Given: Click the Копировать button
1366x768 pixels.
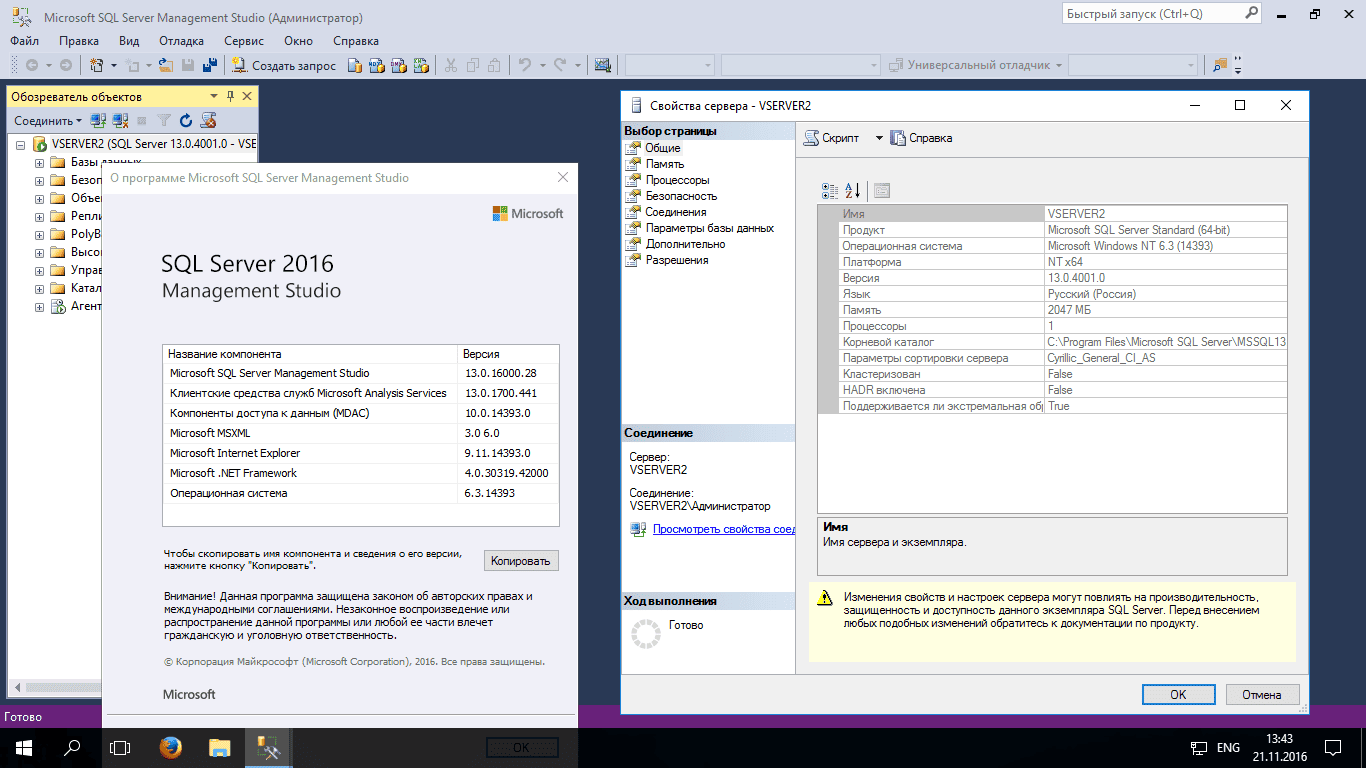Looking at the screenshot, I should pyautogui.click(x=521, y=561).
